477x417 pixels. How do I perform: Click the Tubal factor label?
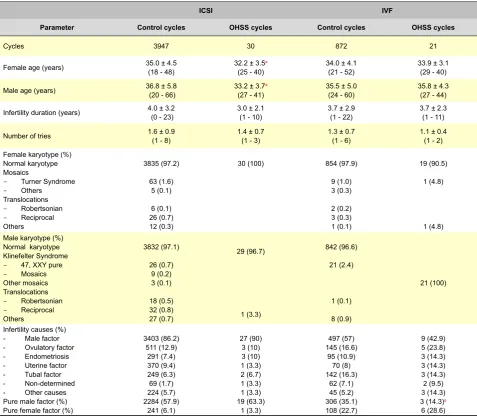click(43, 375)
